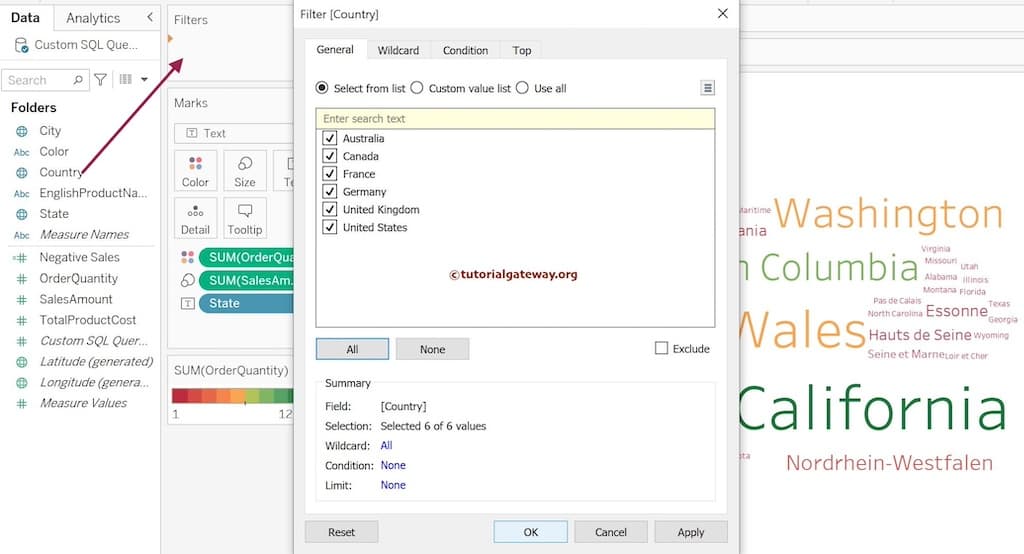1024x554 pixels.
Task: Click the Abc icon next to Color field
Action: coord(22,152)
